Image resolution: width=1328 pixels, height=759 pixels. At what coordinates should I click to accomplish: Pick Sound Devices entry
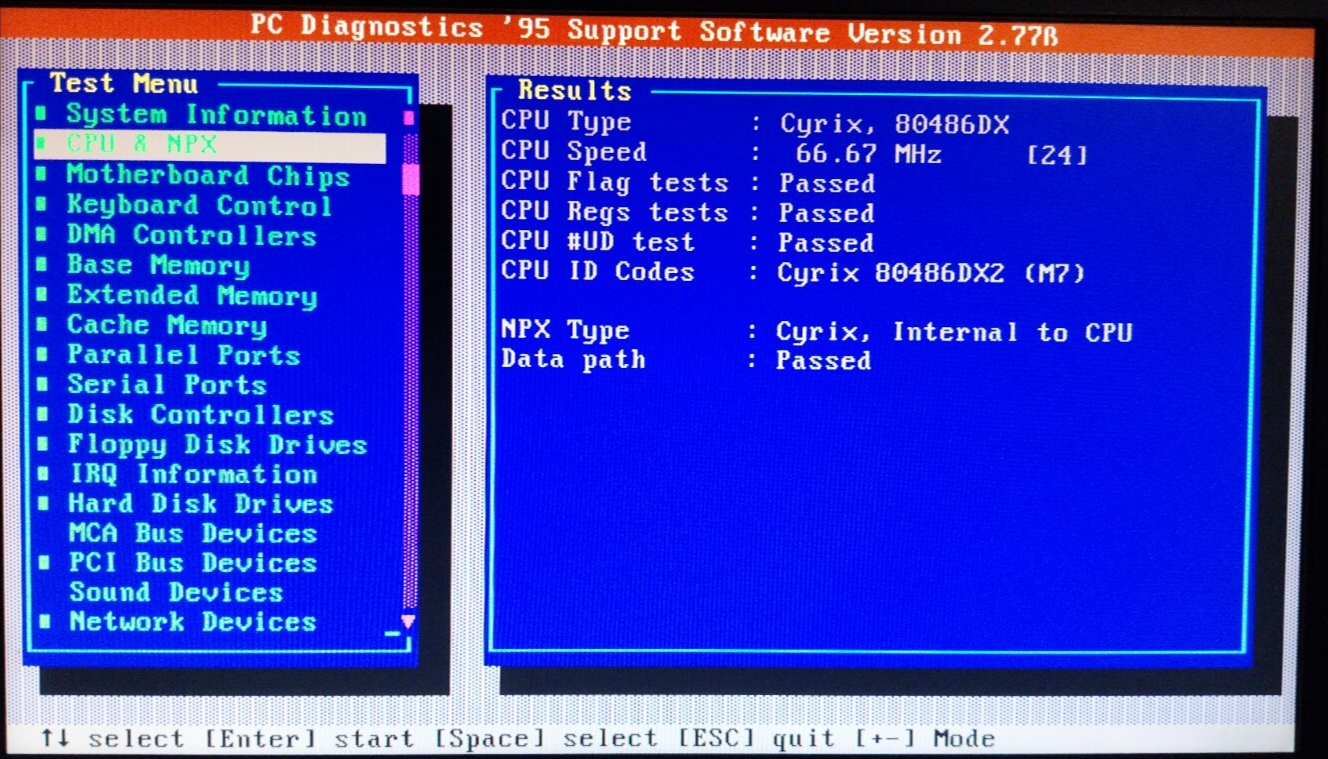tap(176, 592)
